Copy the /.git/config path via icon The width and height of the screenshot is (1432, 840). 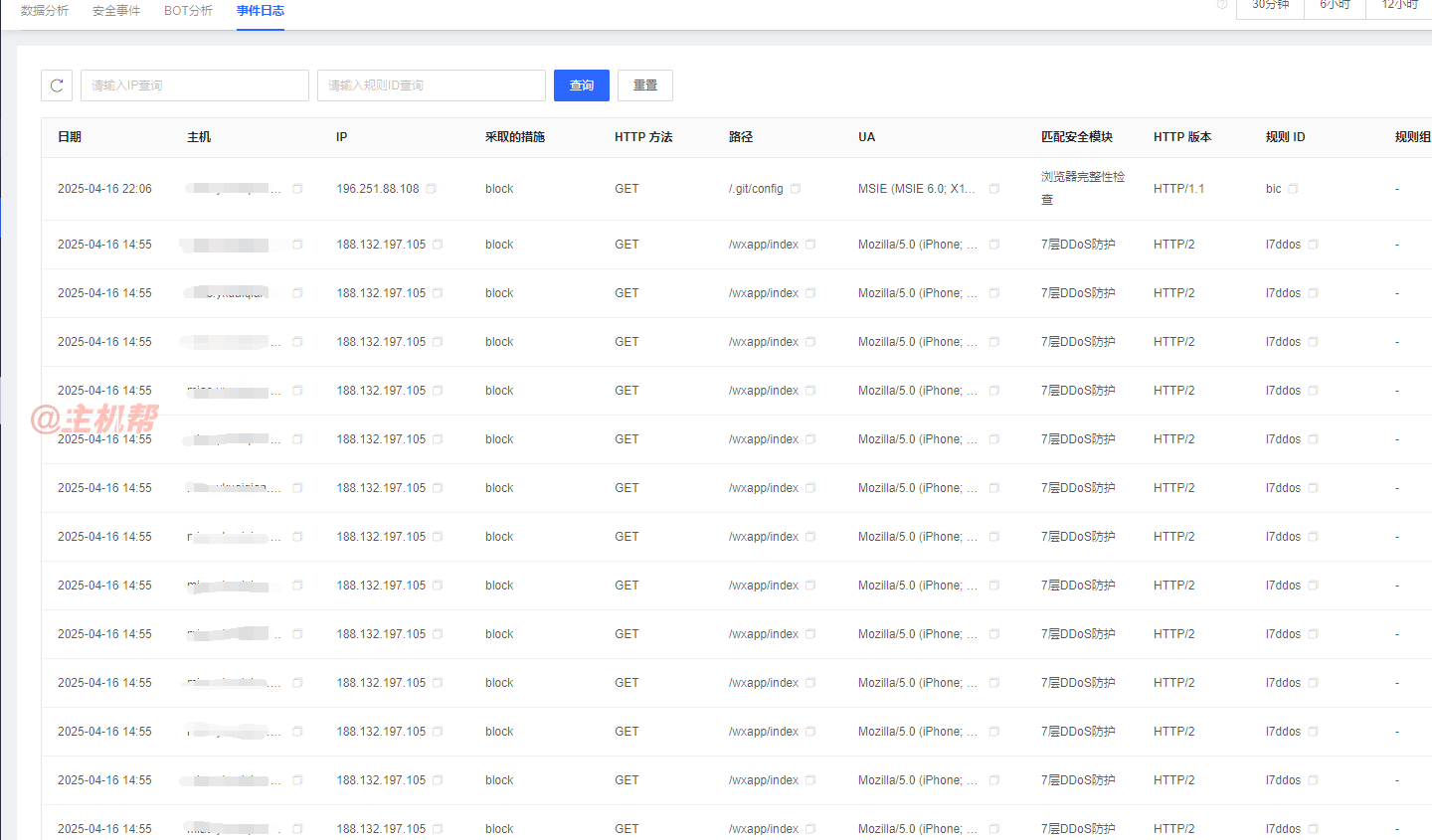[x=796, y=189]
